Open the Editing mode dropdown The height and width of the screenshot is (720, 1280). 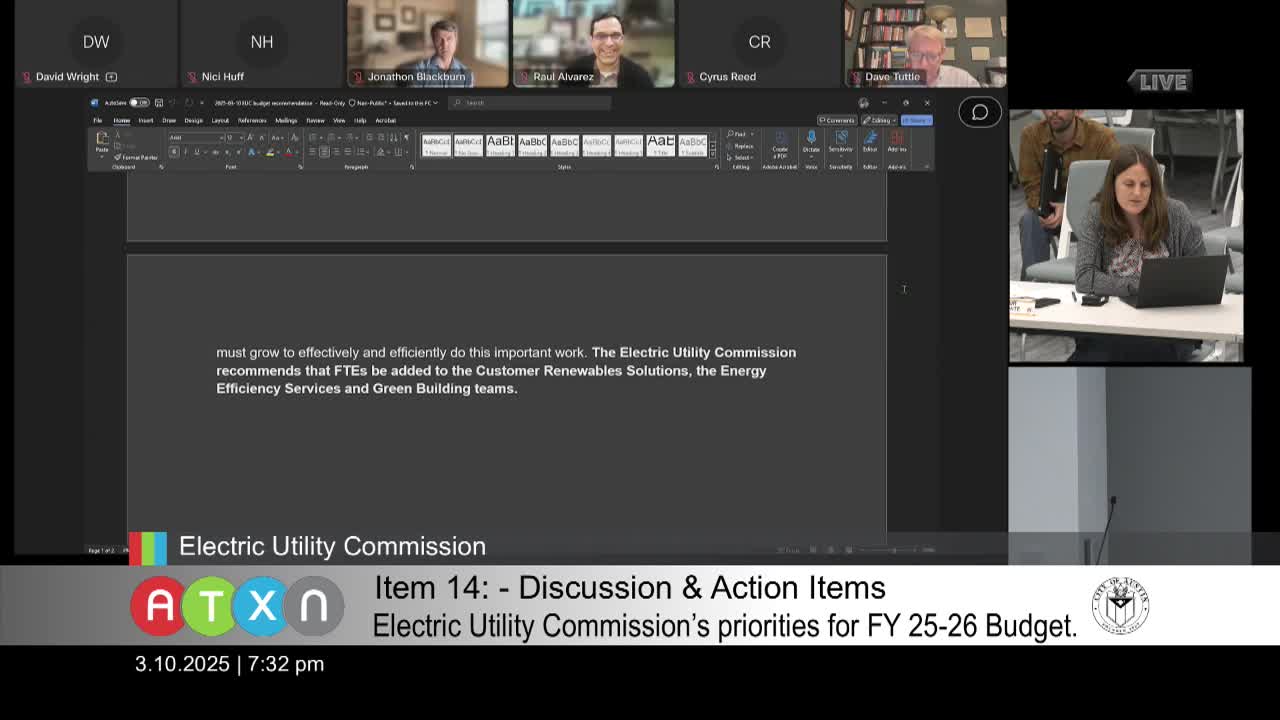(879, 120)
